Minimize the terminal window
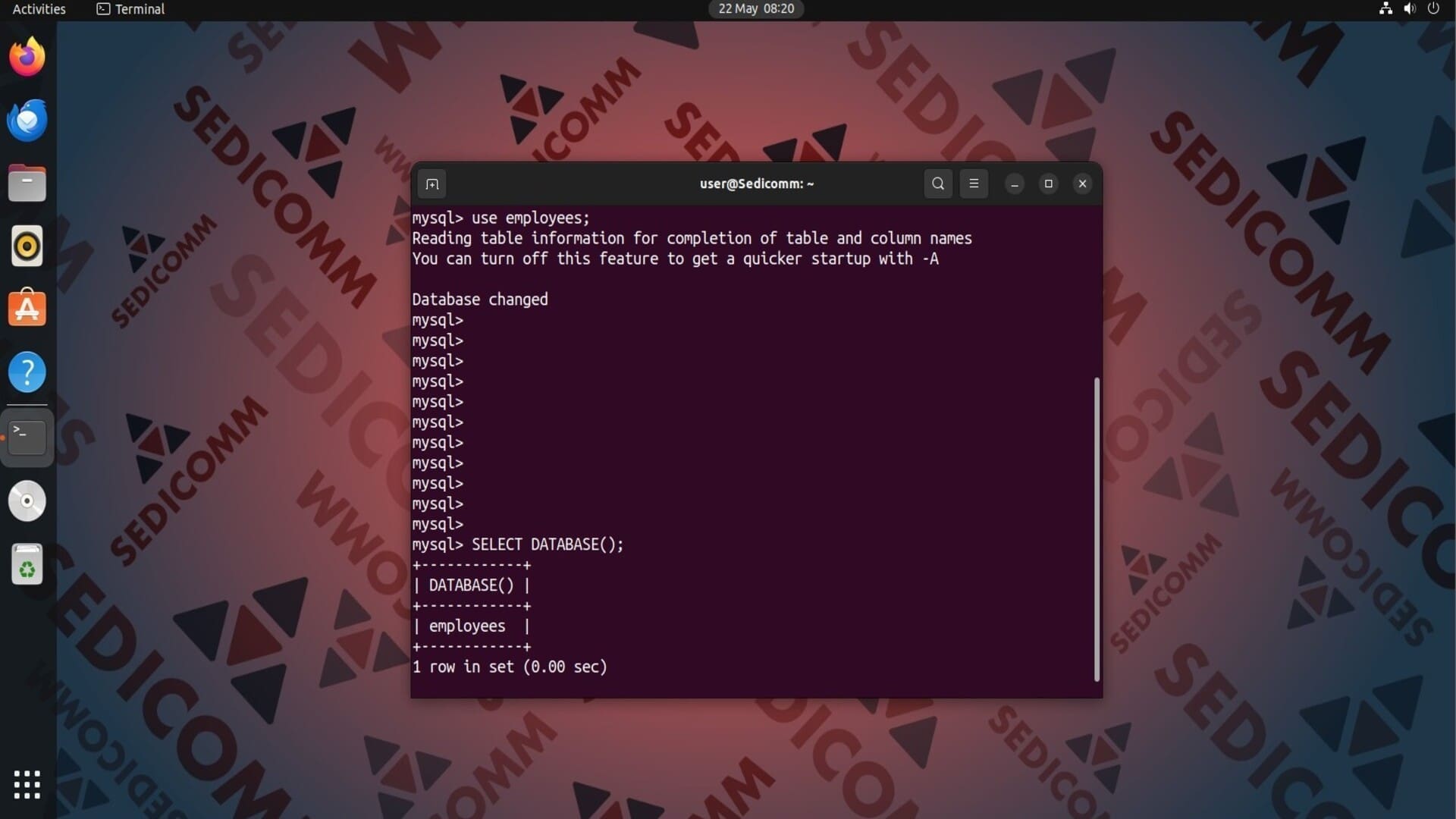This screenshot has height=819, width=1456. pos(1015,184)
